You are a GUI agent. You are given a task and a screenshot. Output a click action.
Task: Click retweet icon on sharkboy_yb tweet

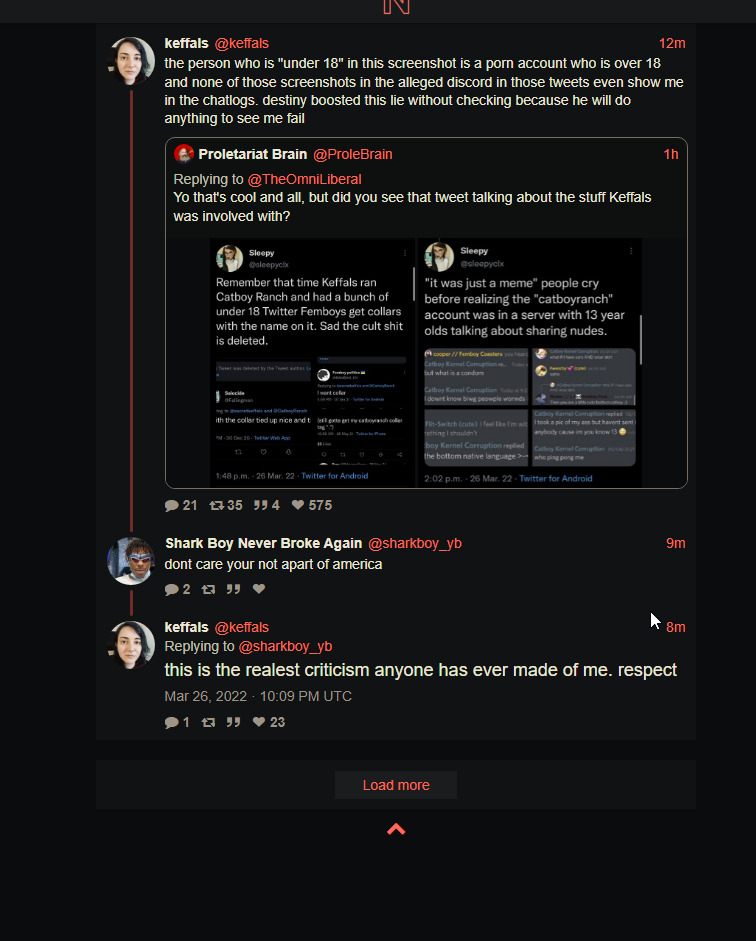click(x=208, y=589)
